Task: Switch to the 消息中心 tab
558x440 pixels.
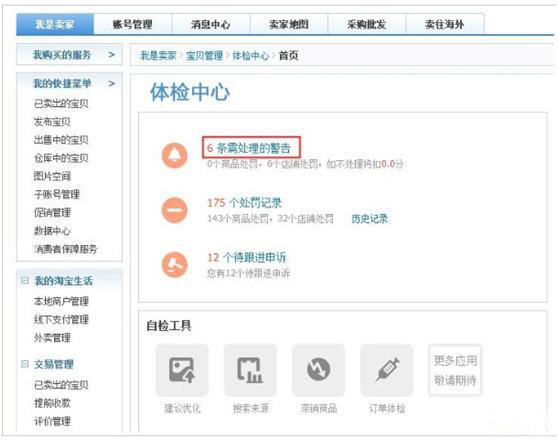Action: coord(211,24)
